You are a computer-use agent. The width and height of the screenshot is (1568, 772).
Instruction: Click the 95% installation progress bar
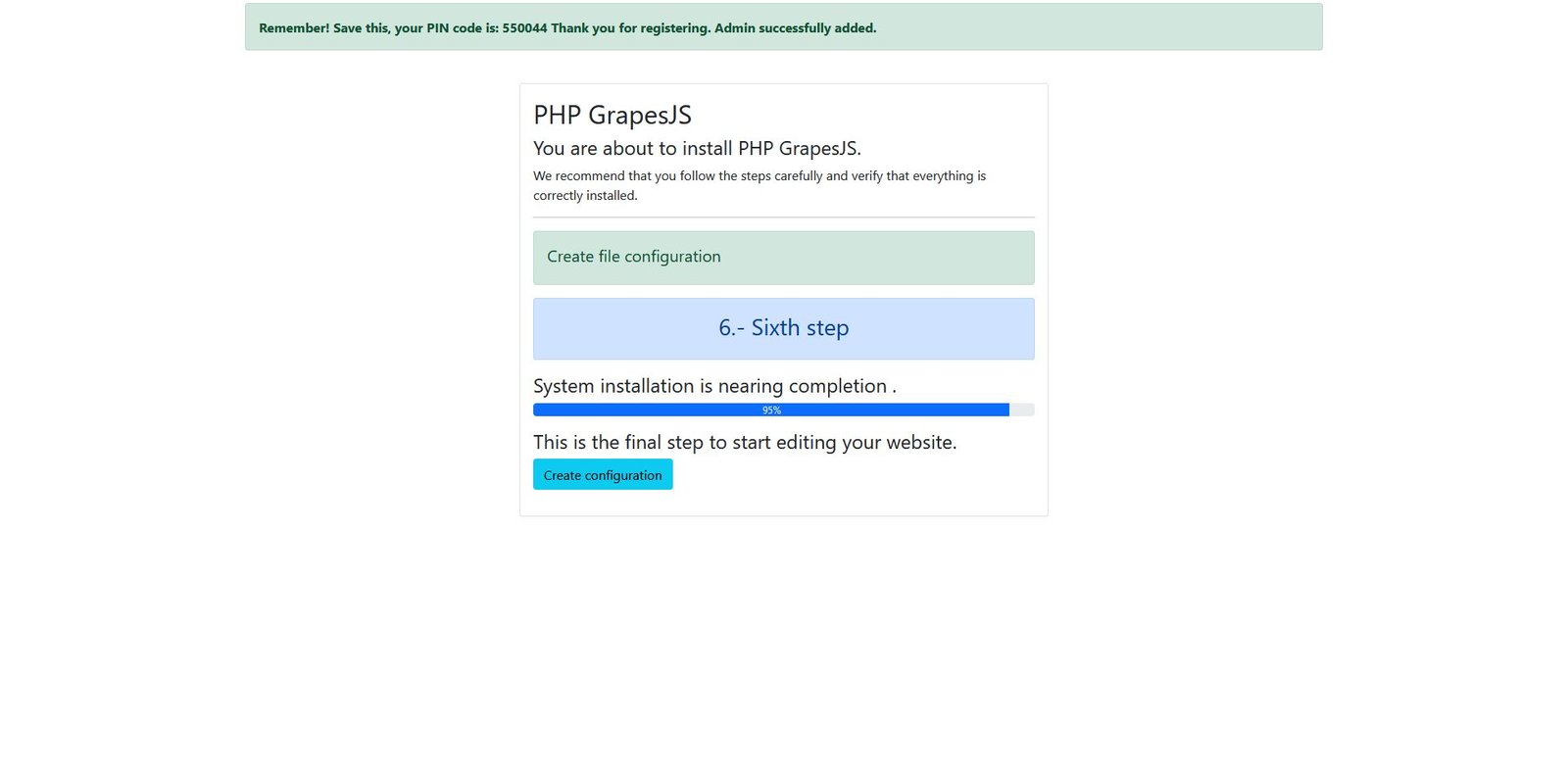[x=783, y=410]
